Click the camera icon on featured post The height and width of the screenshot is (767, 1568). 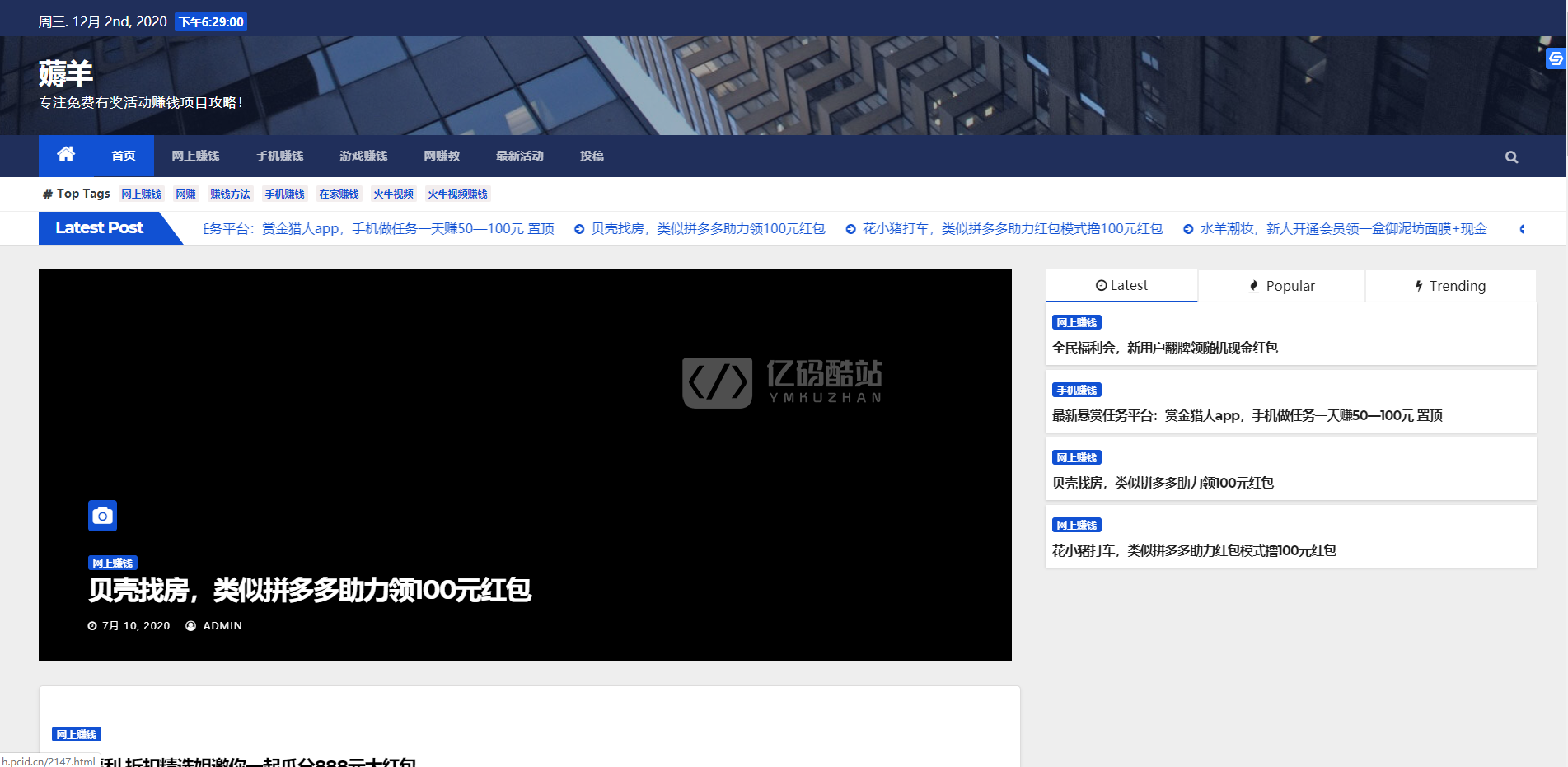[x=102, y=516]
